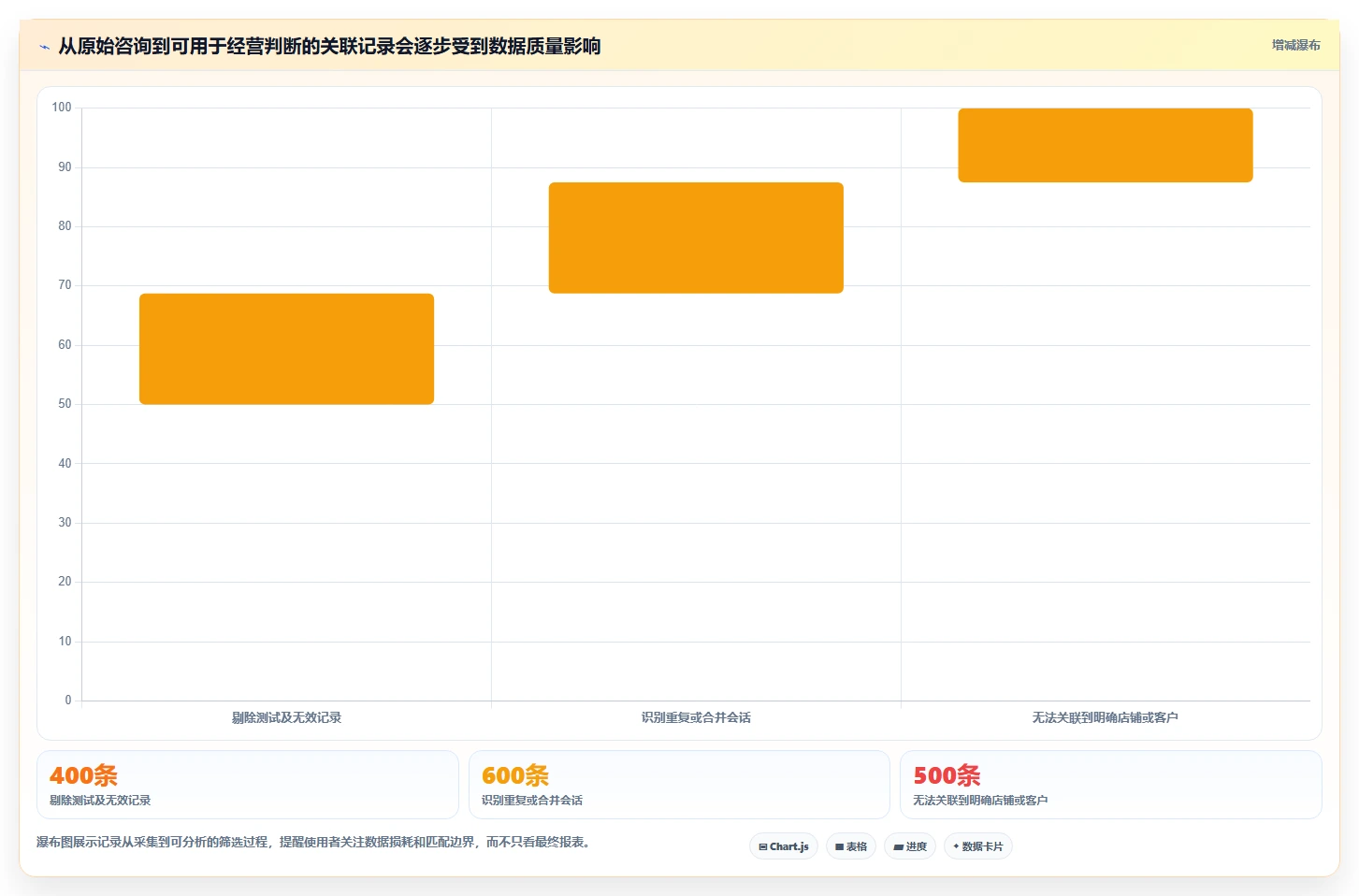Click the y-axis tick label 70
Image resolution: width=1359 pixels, height=896 pixels.
(x=65, y=285)
